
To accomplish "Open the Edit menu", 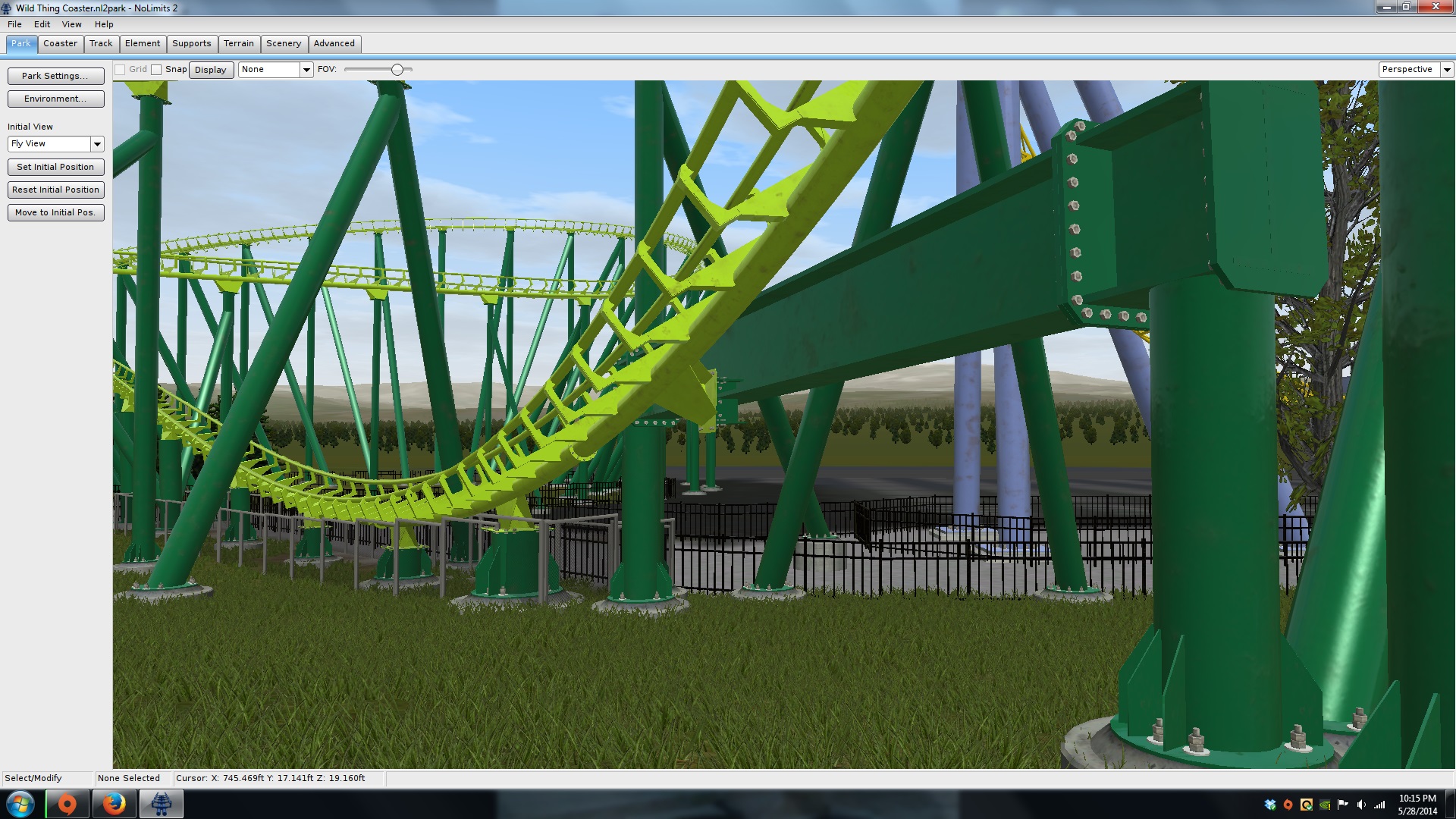I will click(x=42, y=24).
